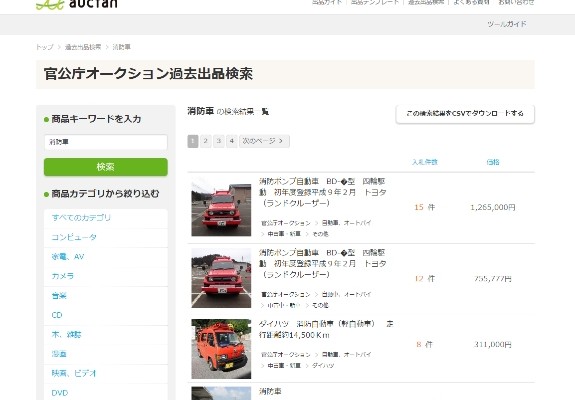Go to page 2 of results

[206, 141]
